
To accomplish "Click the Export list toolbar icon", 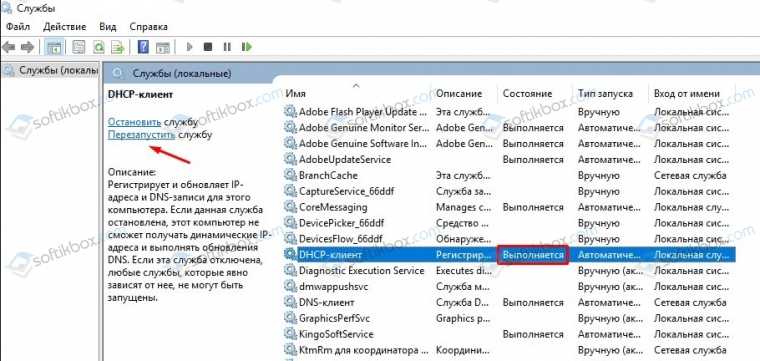I will (x=118, y=47).
